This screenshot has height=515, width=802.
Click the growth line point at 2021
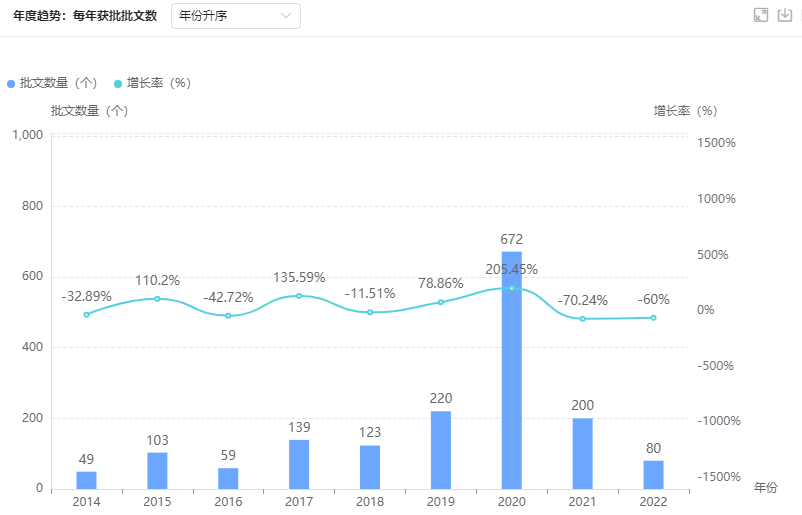click(x=583, y=319)
